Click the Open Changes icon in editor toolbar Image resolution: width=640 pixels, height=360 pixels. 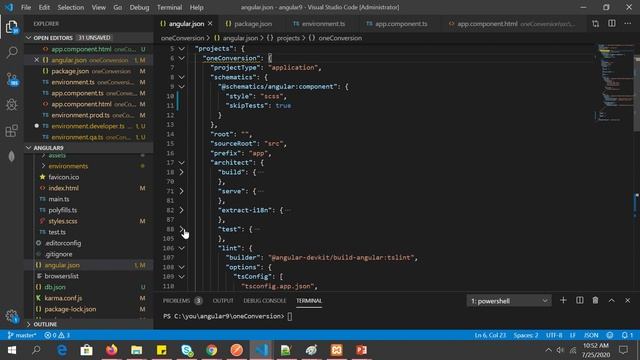(596, 24)
